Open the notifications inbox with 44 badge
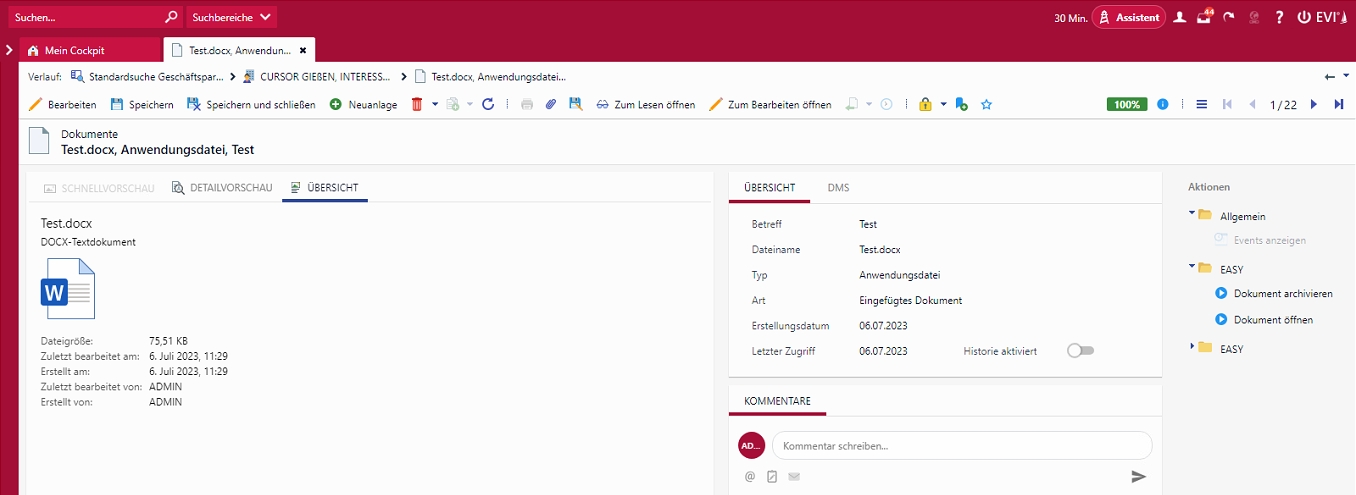The width and height of the screenshot is (1356, 495). point(1204,17)
